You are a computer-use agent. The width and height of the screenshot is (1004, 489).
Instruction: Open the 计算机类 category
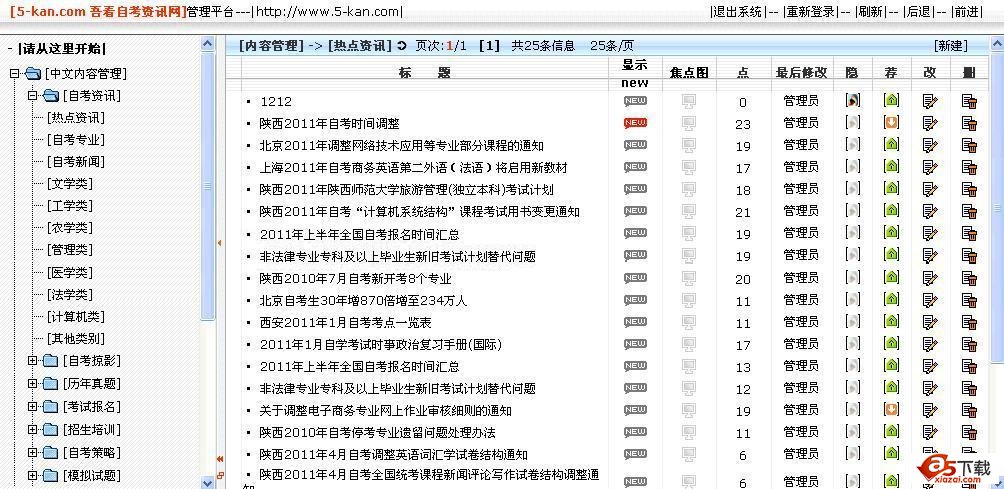[x=76, y=317]
